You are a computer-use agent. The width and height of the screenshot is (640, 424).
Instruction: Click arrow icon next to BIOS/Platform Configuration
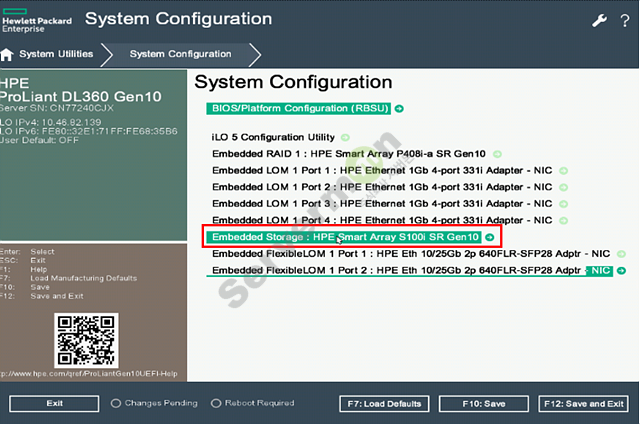coord(399,109)
